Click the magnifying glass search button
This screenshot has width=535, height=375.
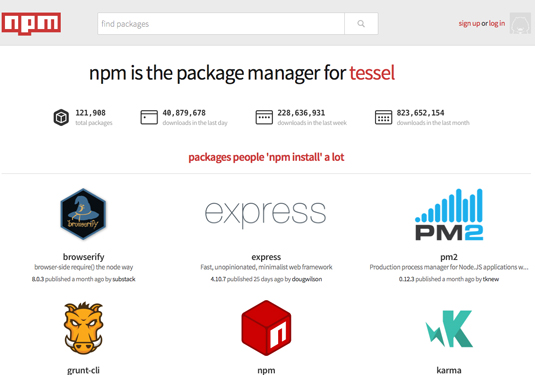tap(361, 24)
